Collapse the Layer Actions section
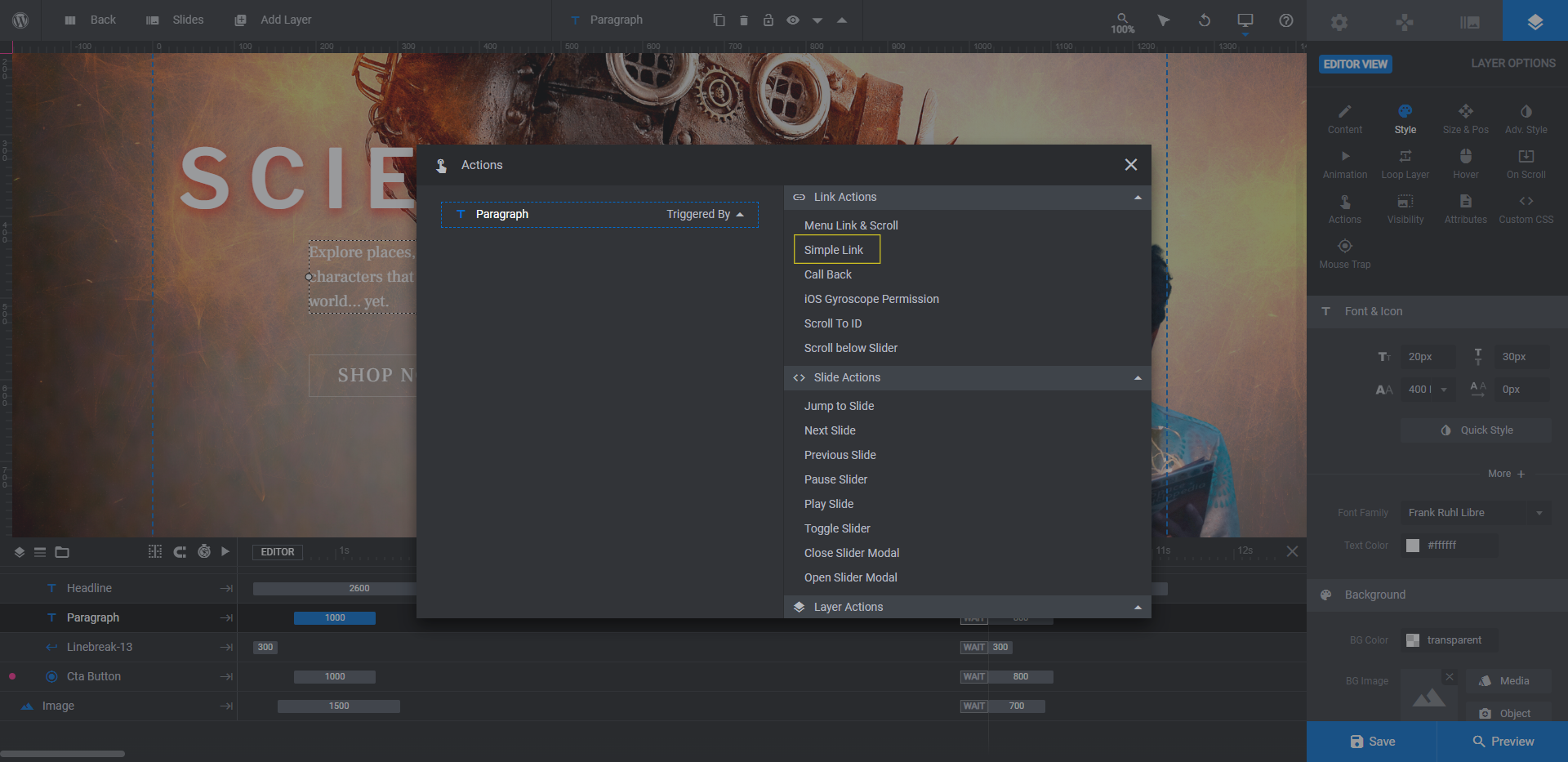The width and height of the screenshot is (1568, 762). click(x=1138, y=608)
